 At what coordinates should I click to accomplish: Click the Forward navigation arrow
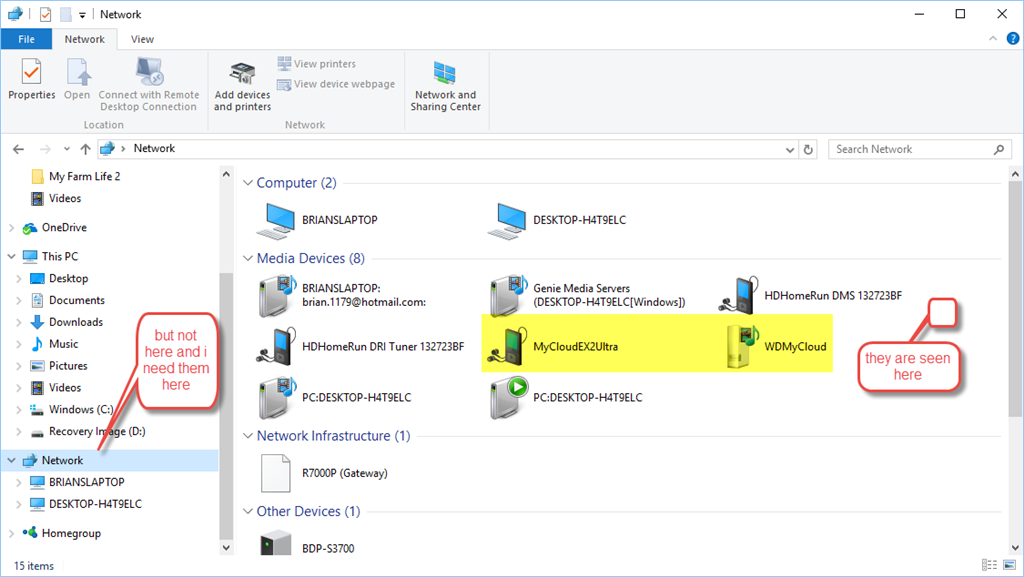[x=45, y=149]
